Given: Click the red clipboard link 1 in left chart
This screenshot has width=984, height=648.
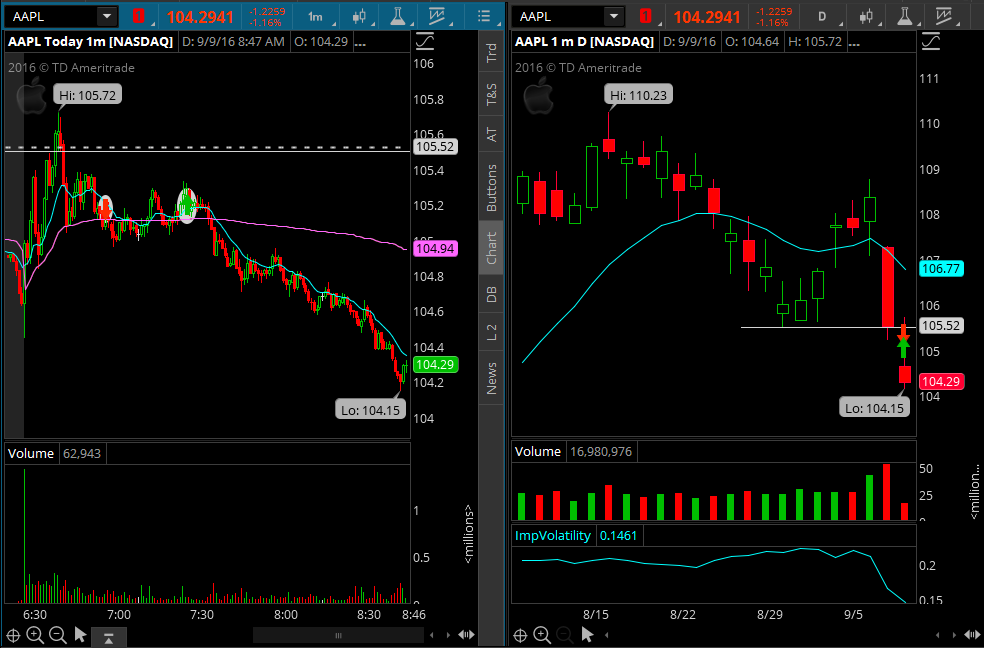Looking at the screenshot, I should tap(139, 16).
